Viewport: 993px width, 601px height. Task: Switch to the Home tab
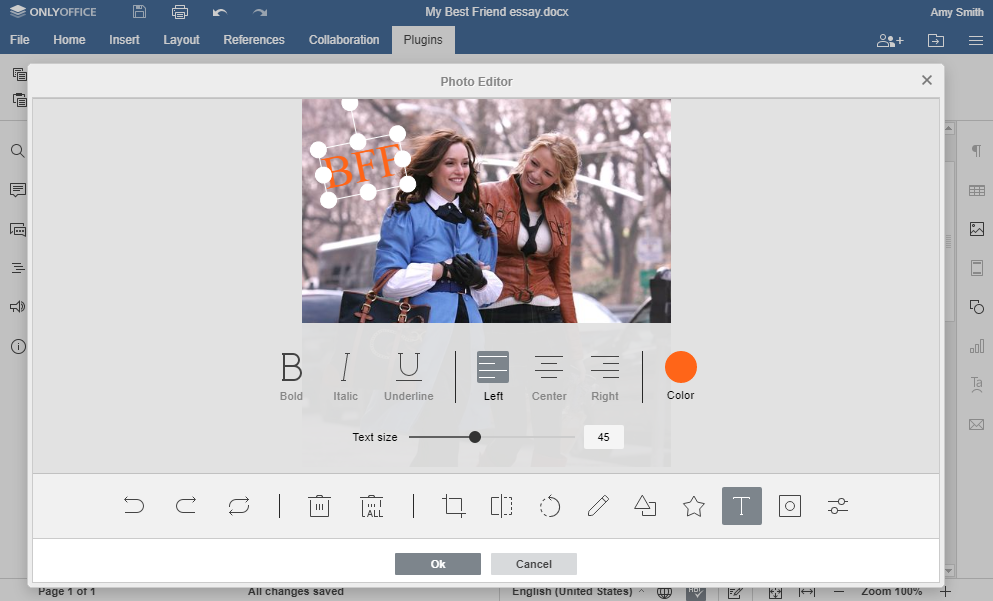69,39
